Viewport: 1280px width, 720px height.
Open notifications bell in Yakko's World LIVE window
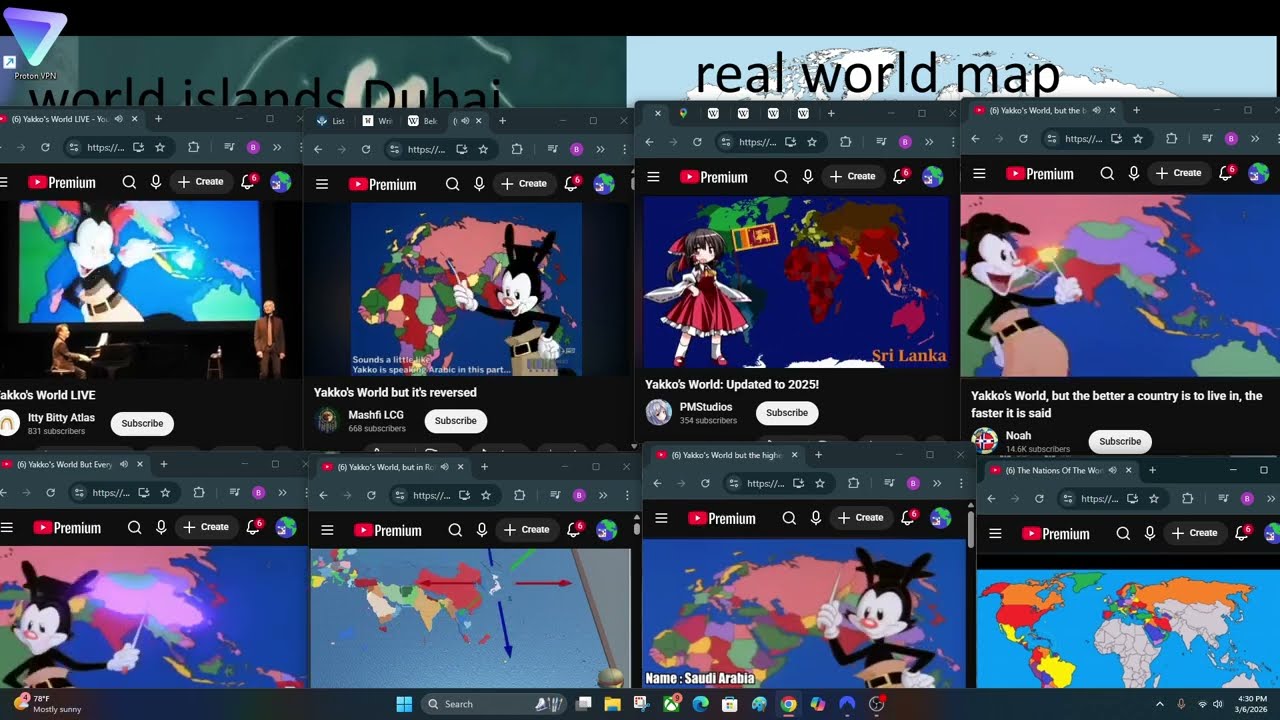pyautogui.click(x=248, y=182)
